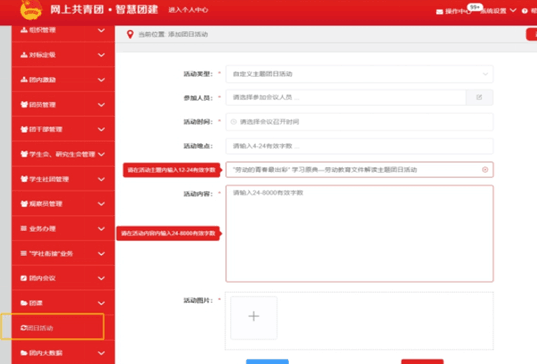Open the mail envelope icon in header
The height and width of the screenshot is (364, 537).
(439, 12)
